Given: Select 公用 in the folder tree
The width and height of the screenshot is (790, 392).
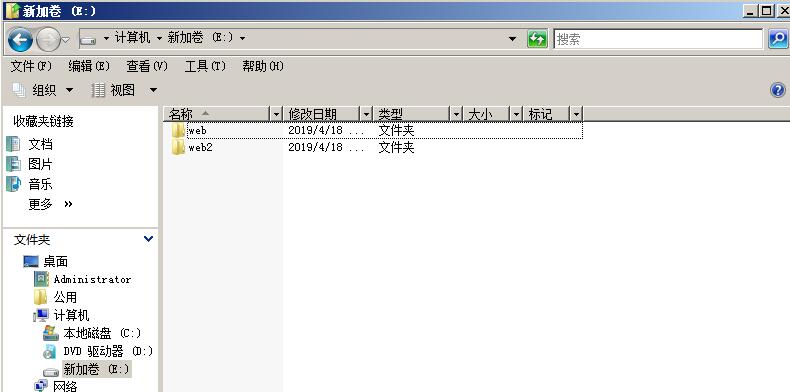Looking at the screenshot, I should [65, 297].
